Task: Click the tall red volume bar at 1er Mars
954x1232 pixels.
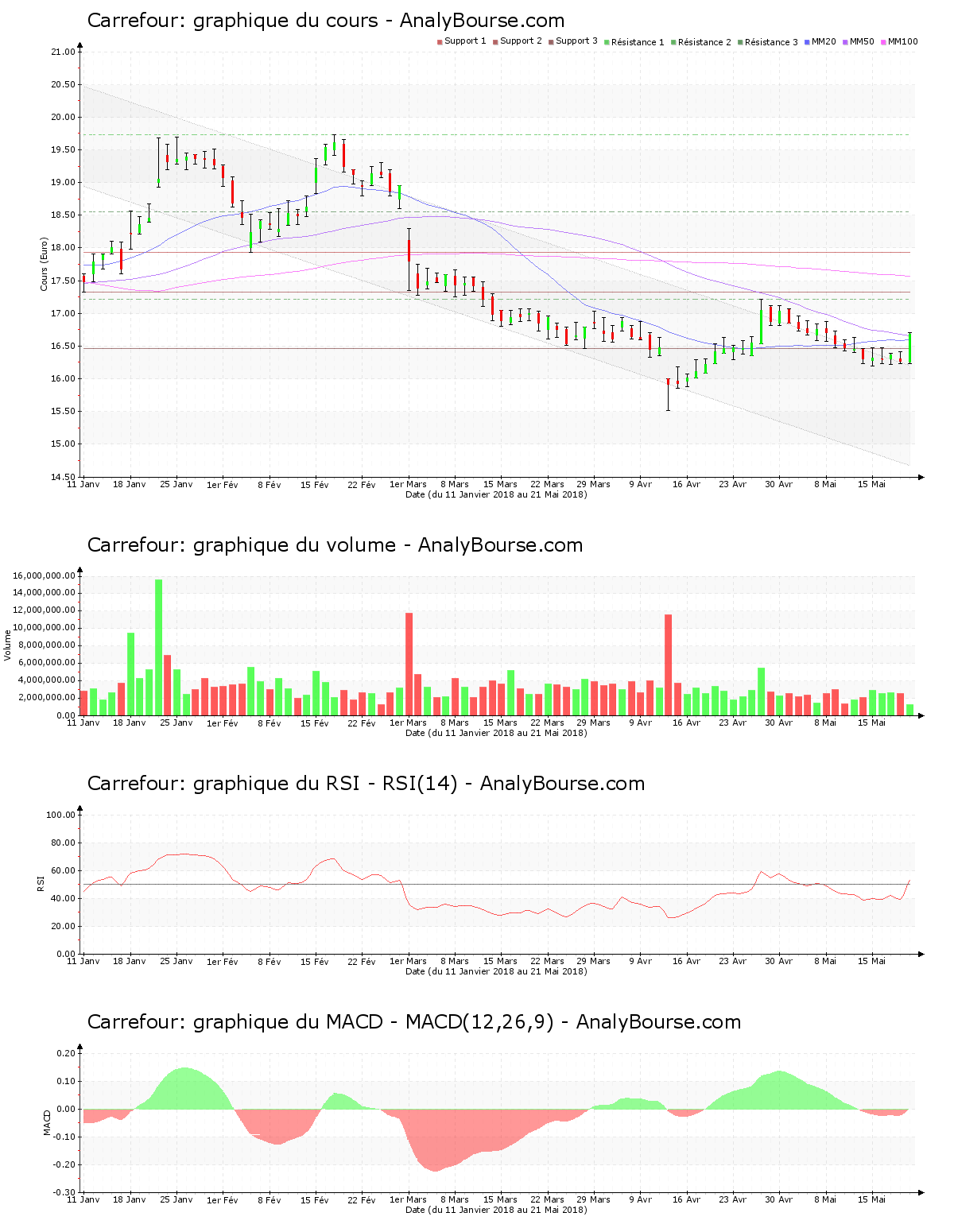Action: point(409,664)
